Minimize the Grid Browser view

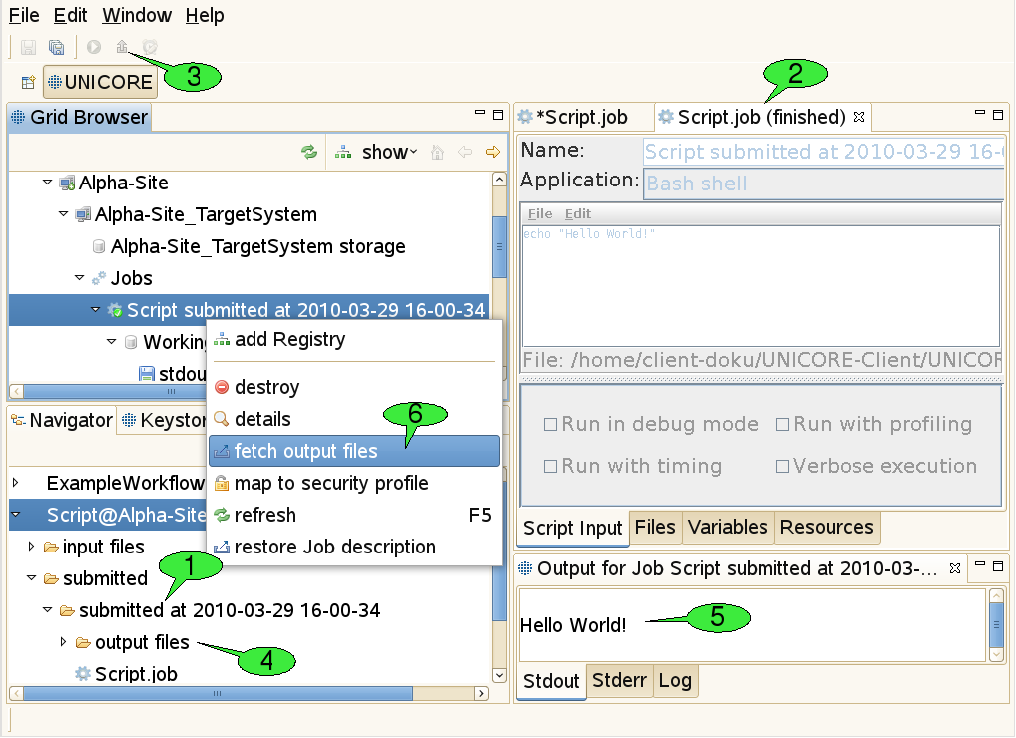click(x=479, y=113)
